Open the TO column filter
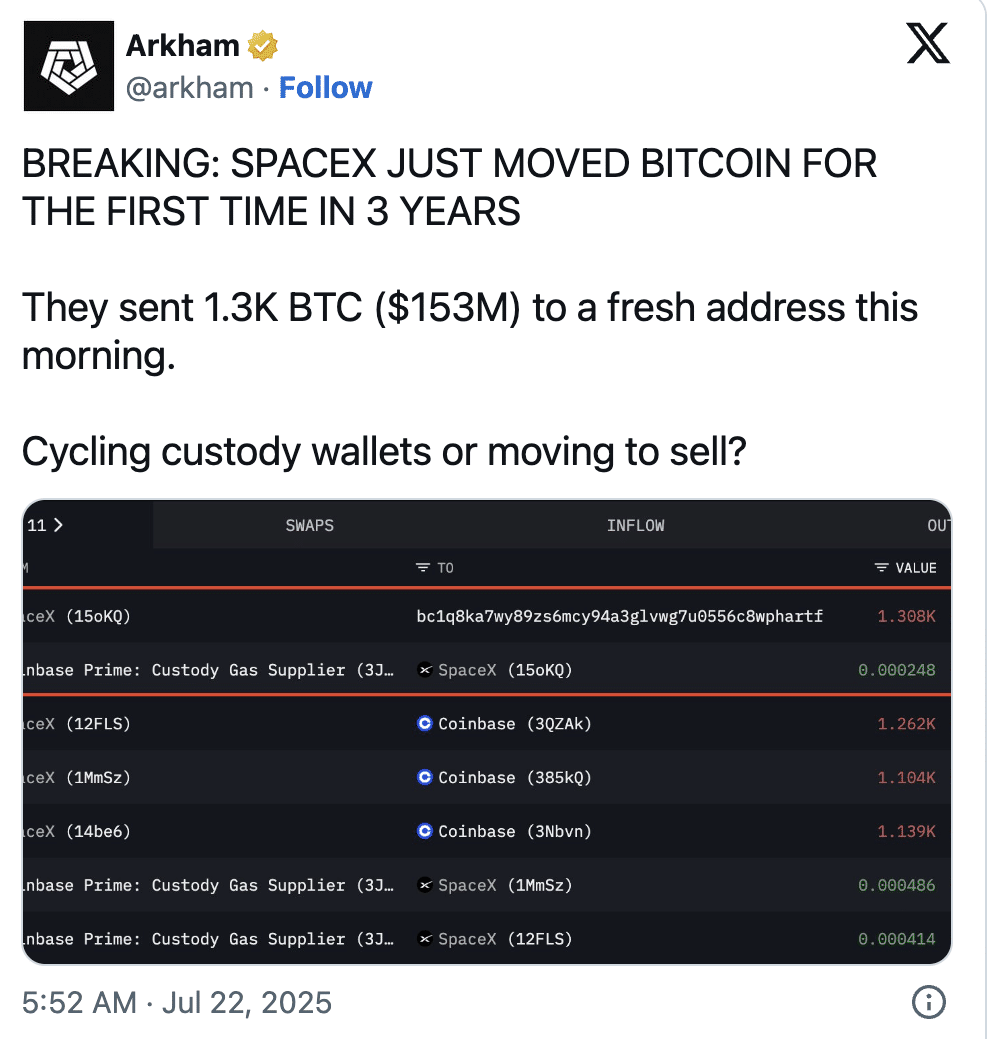 [424, 568]
